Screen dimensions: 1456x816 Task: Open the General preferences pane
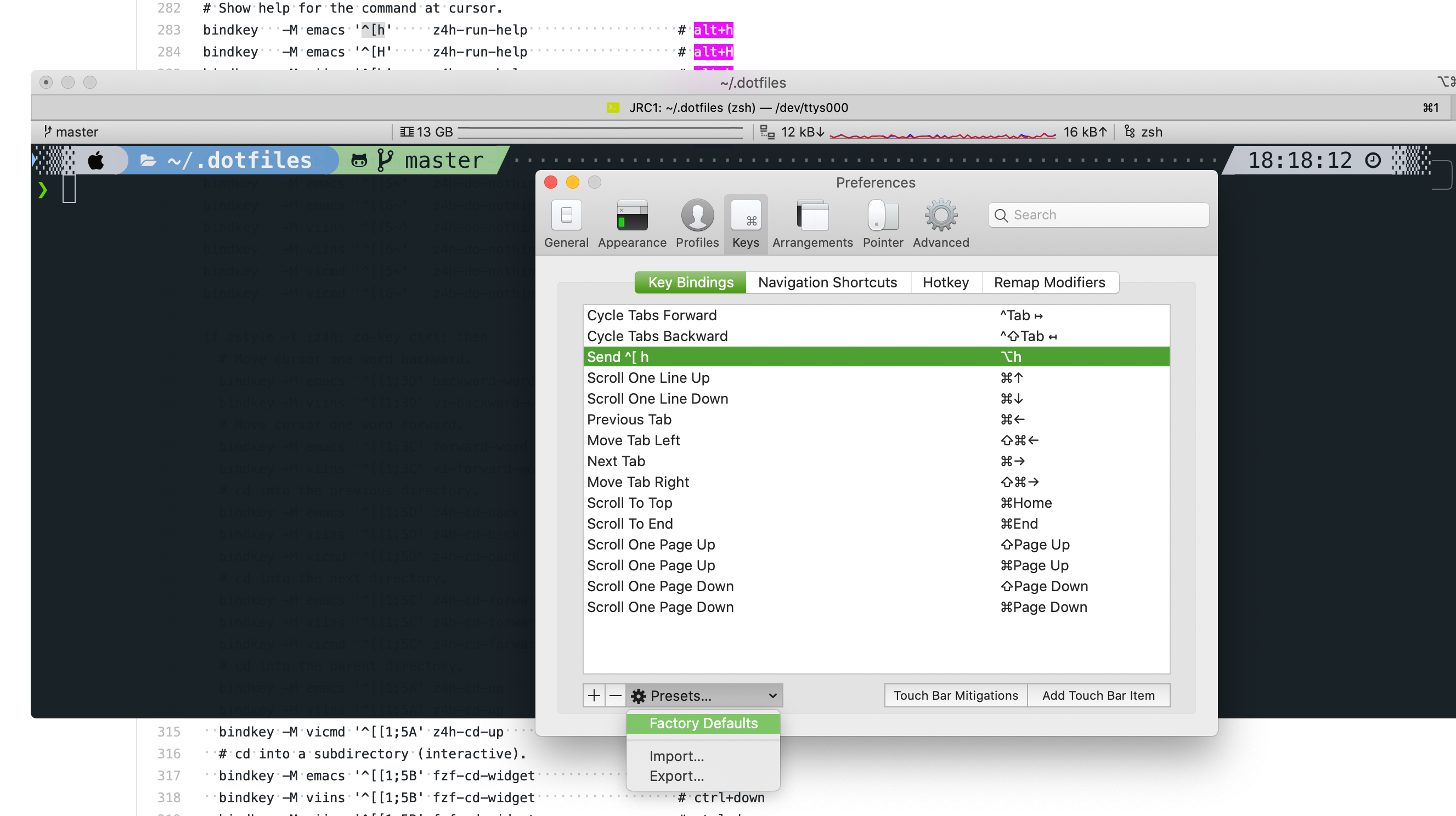click(x=566, y=224)
